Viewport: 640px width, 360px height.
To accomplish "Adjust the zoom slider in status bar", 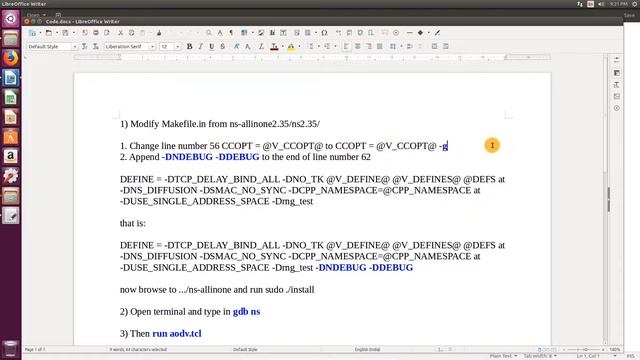I will click(585, 349).
